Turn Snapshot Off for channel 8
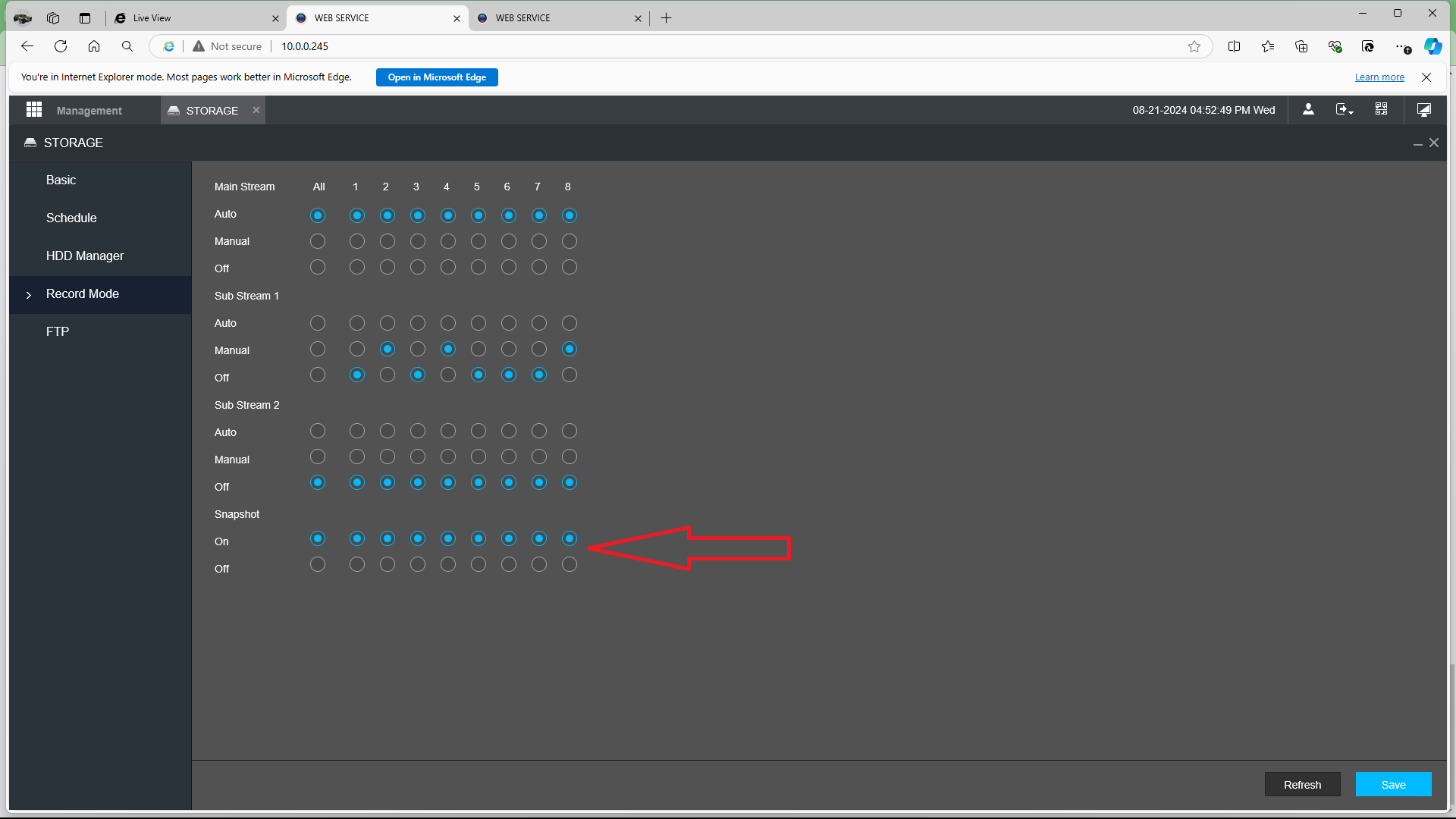Viewport: 1456px width, 819px height. 570,564
